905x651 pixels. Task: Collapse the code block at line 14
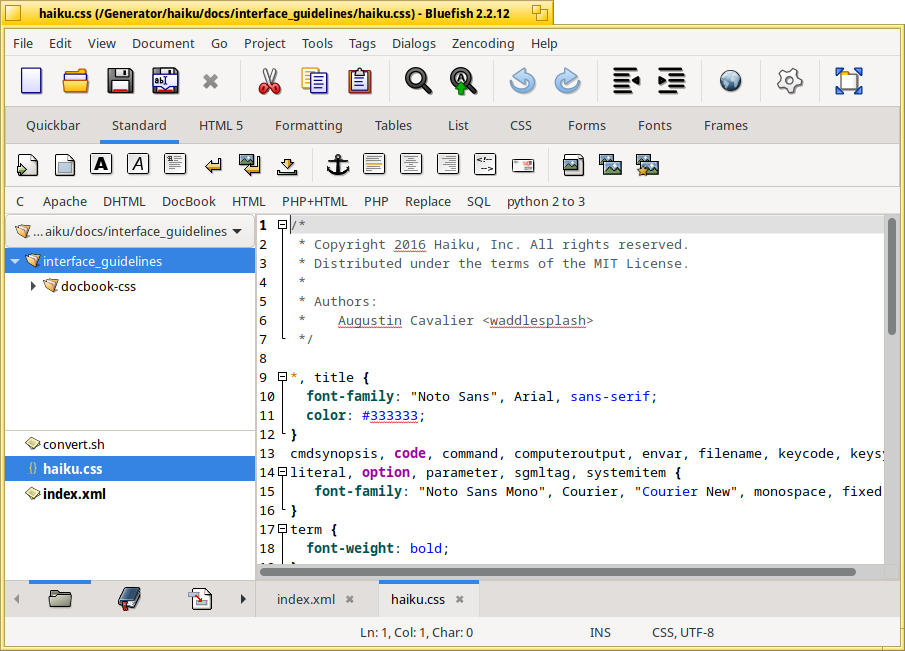(x=282, y=472)
